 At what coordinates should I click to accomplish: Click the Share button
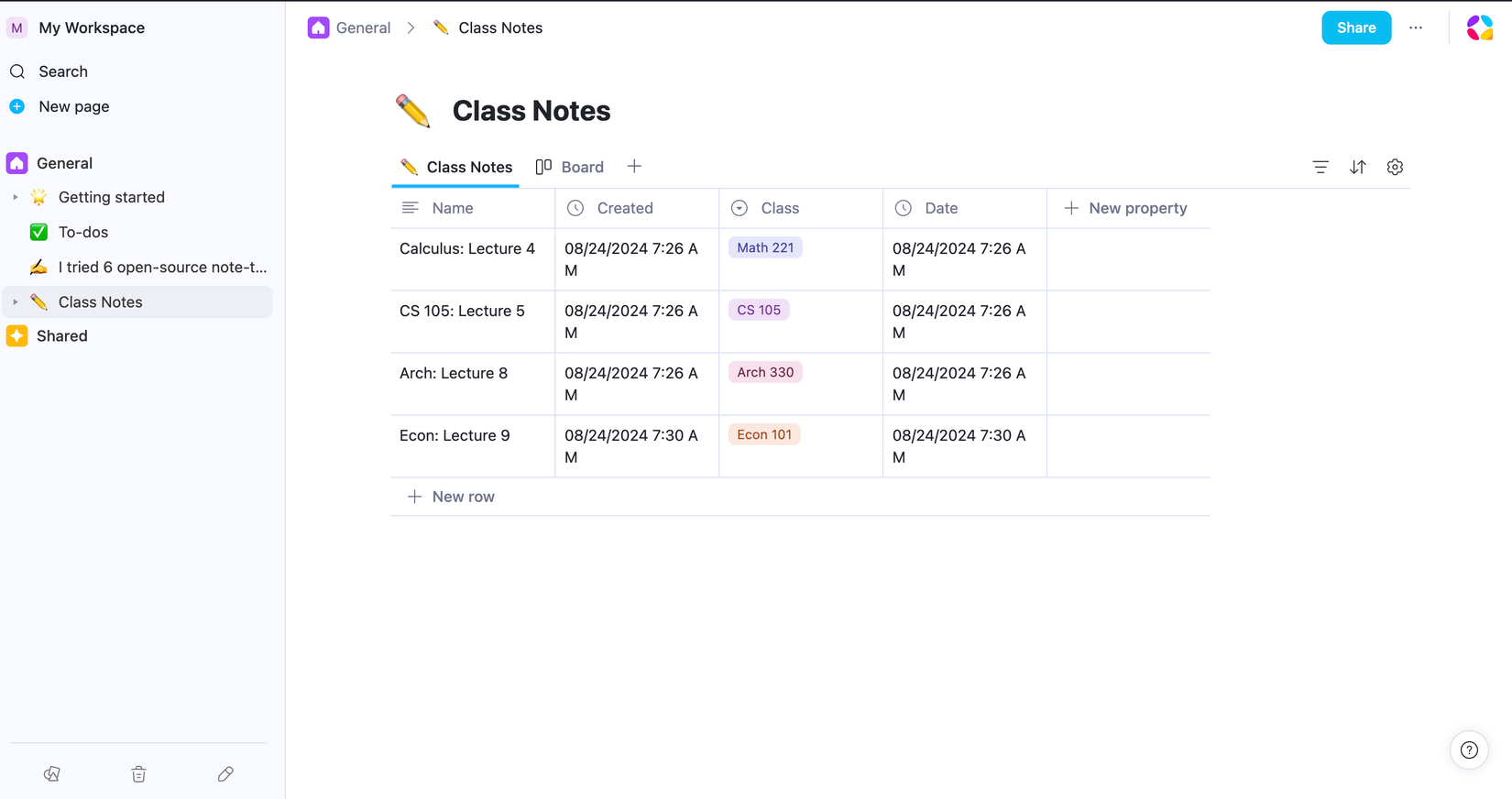tap(1355, 27)
